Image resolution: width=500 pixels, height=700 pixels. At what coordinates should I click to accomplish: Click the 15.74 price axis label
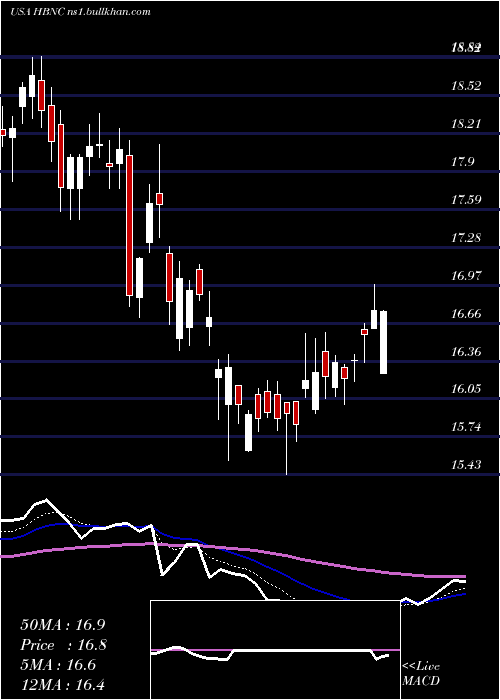point(466,427)
